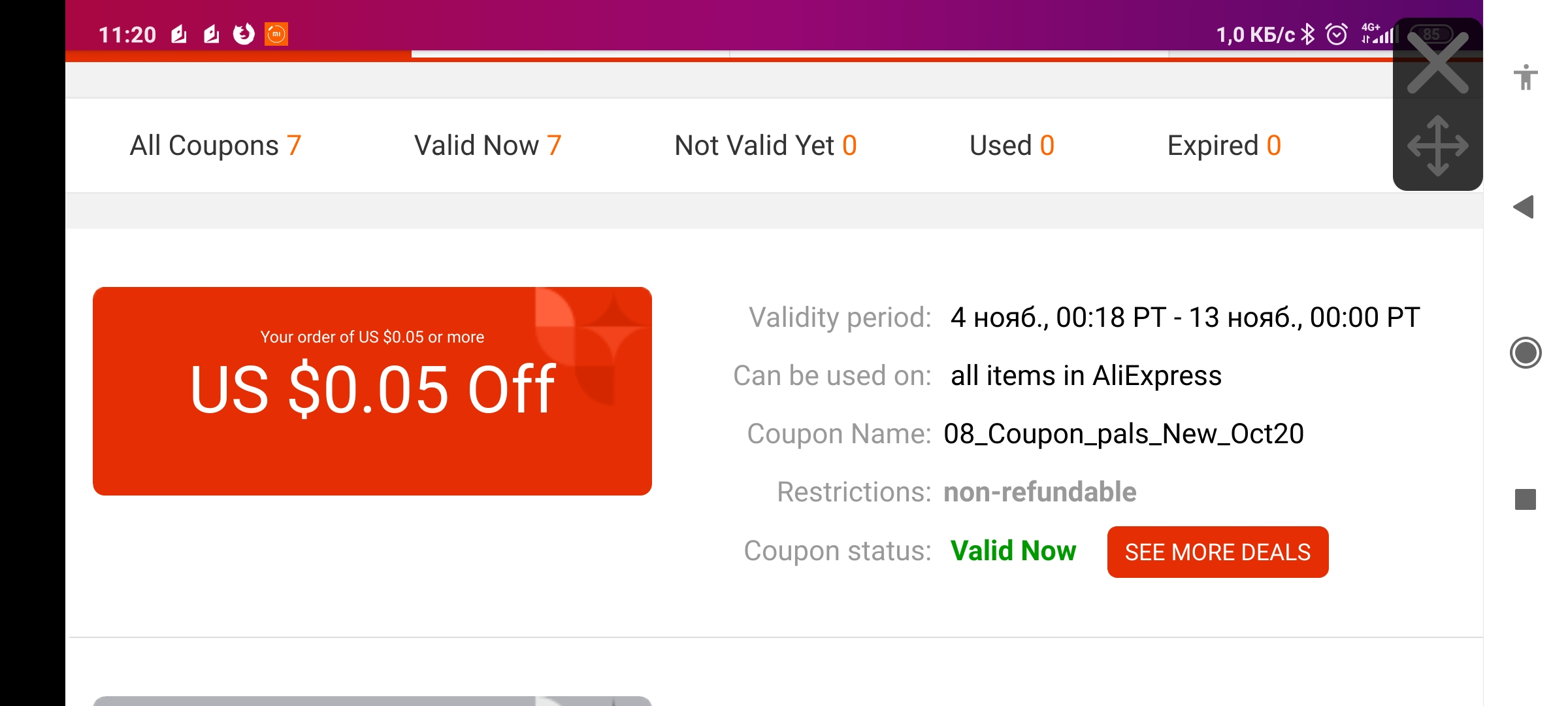Open the All Coupons 7 tab
The width and height of the screenshot is (1568, 706).
coord(216,145)
